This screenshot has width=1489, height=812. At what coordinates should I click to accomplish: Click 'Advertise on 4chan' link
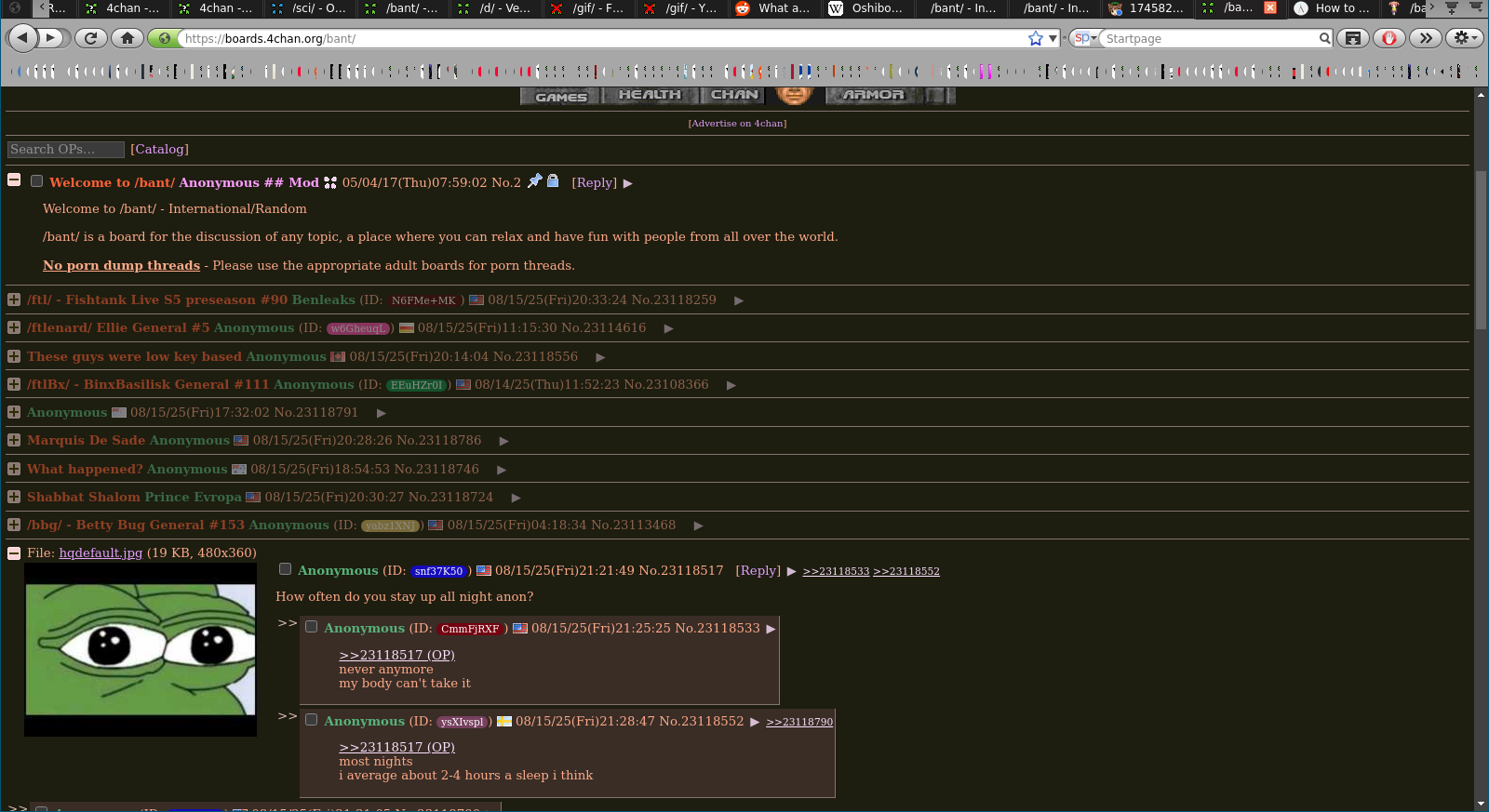pyautogui.click(x=737, y=123)
